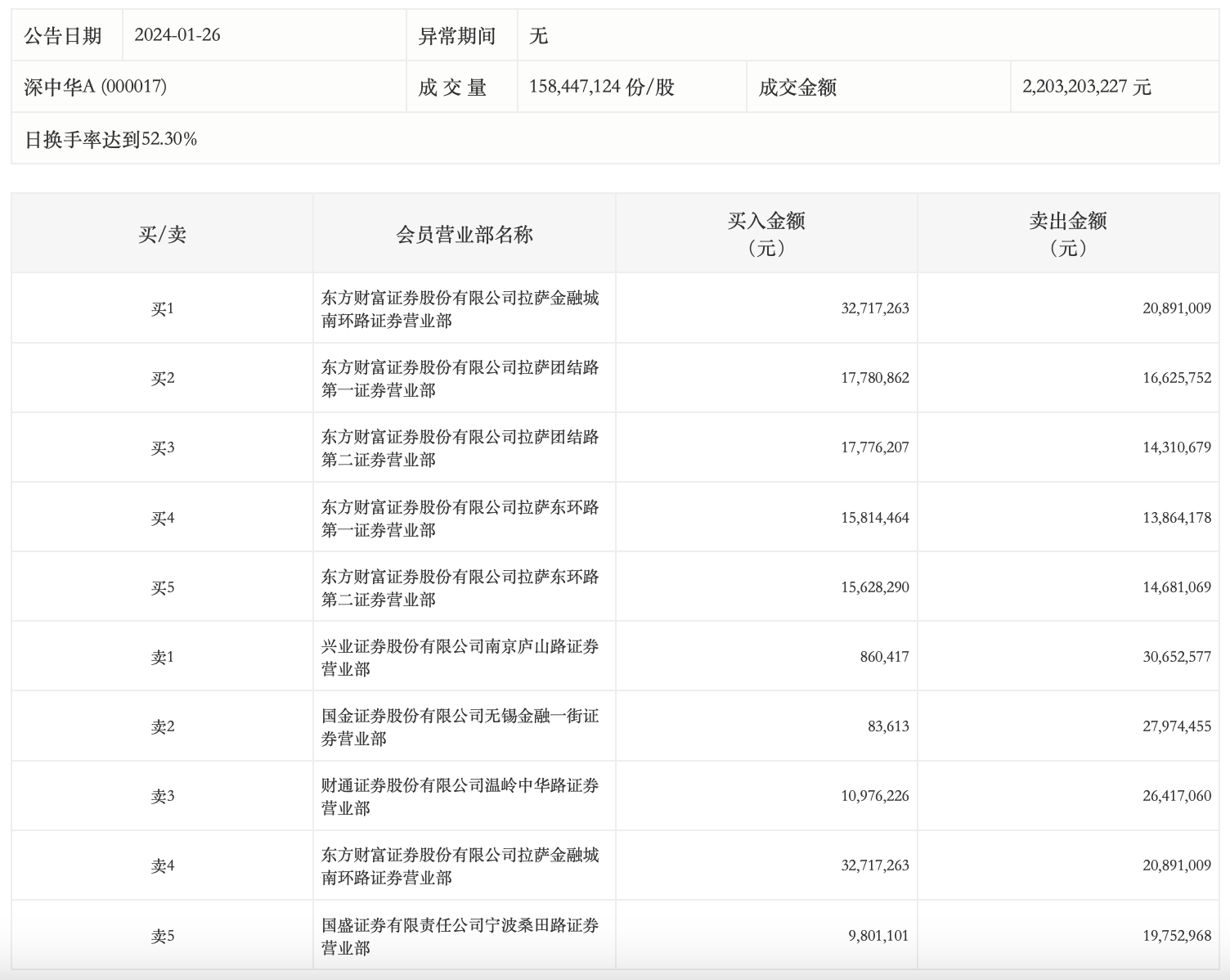Image resolution: width=1230 pixels, height=980 pixels.
Task: Select the 卖3 row label
Action: pos(162,796)
